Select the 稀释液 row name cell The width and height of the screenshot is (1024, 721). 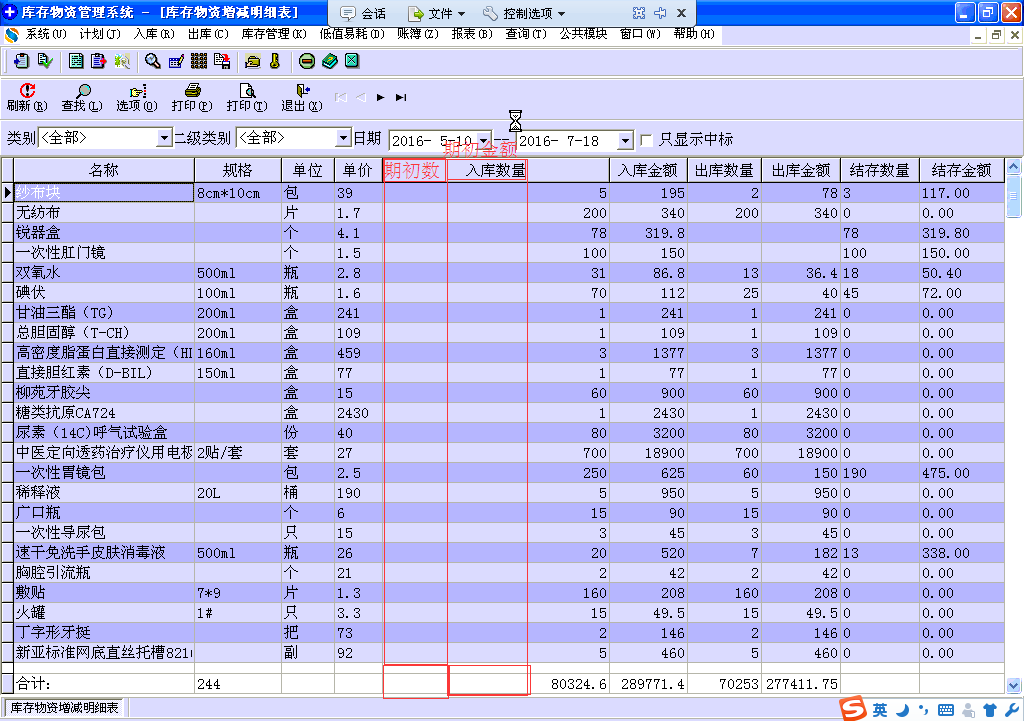104,493
